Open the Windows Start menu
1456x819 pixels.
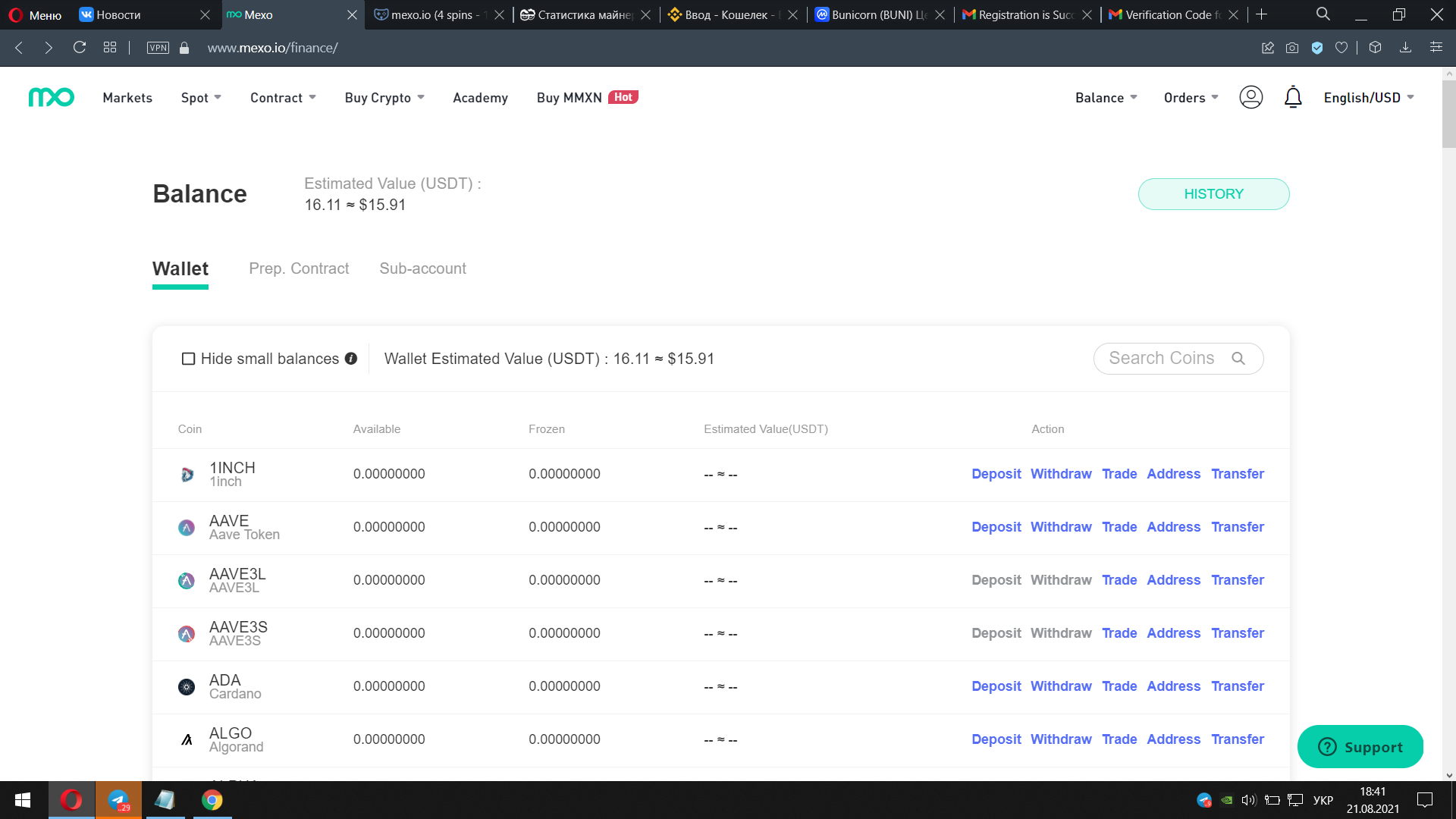pos(23,800)
